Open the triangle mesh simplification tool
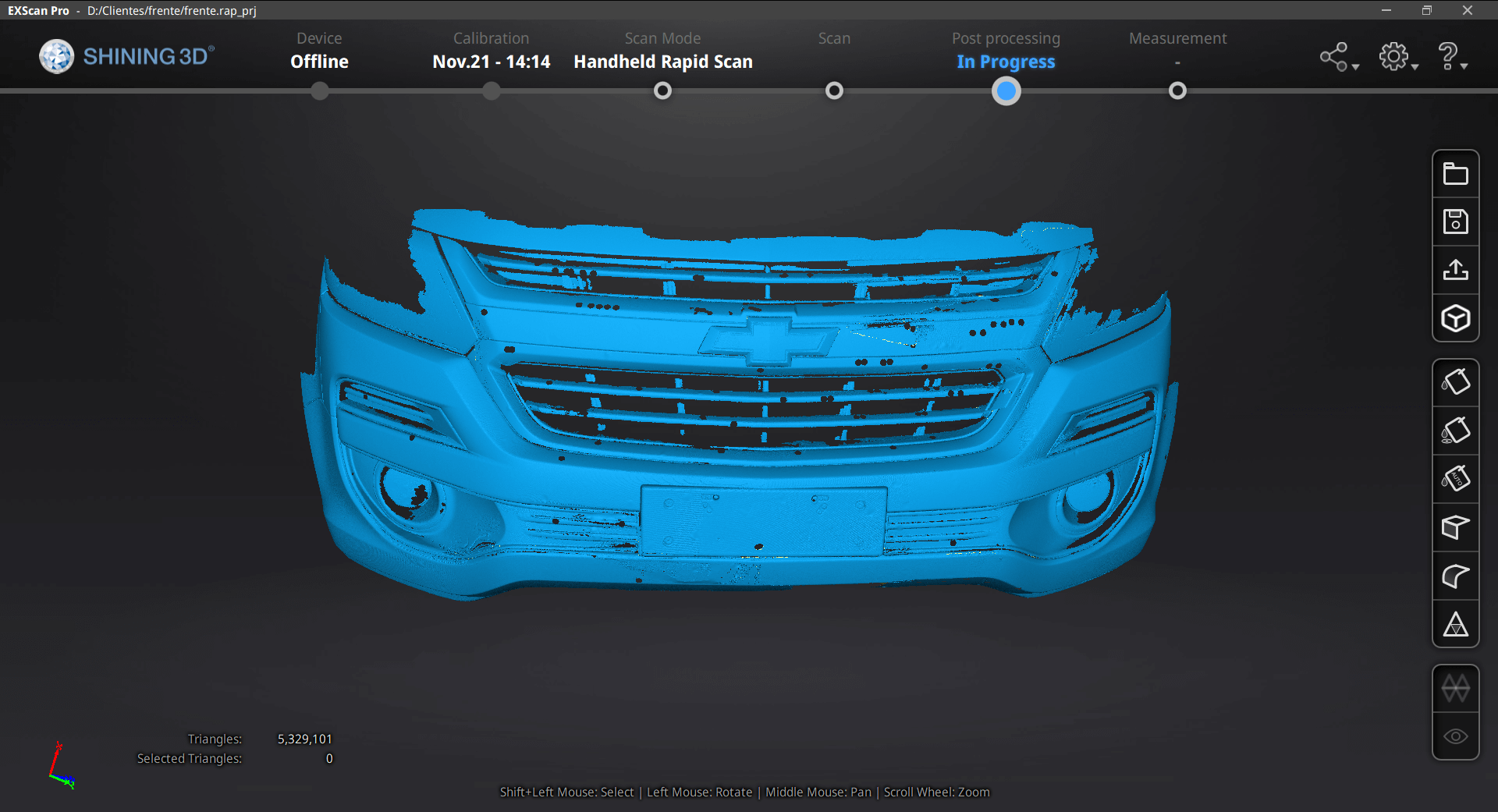Viewport: 1498px width, 812px height. point(1455,624)
